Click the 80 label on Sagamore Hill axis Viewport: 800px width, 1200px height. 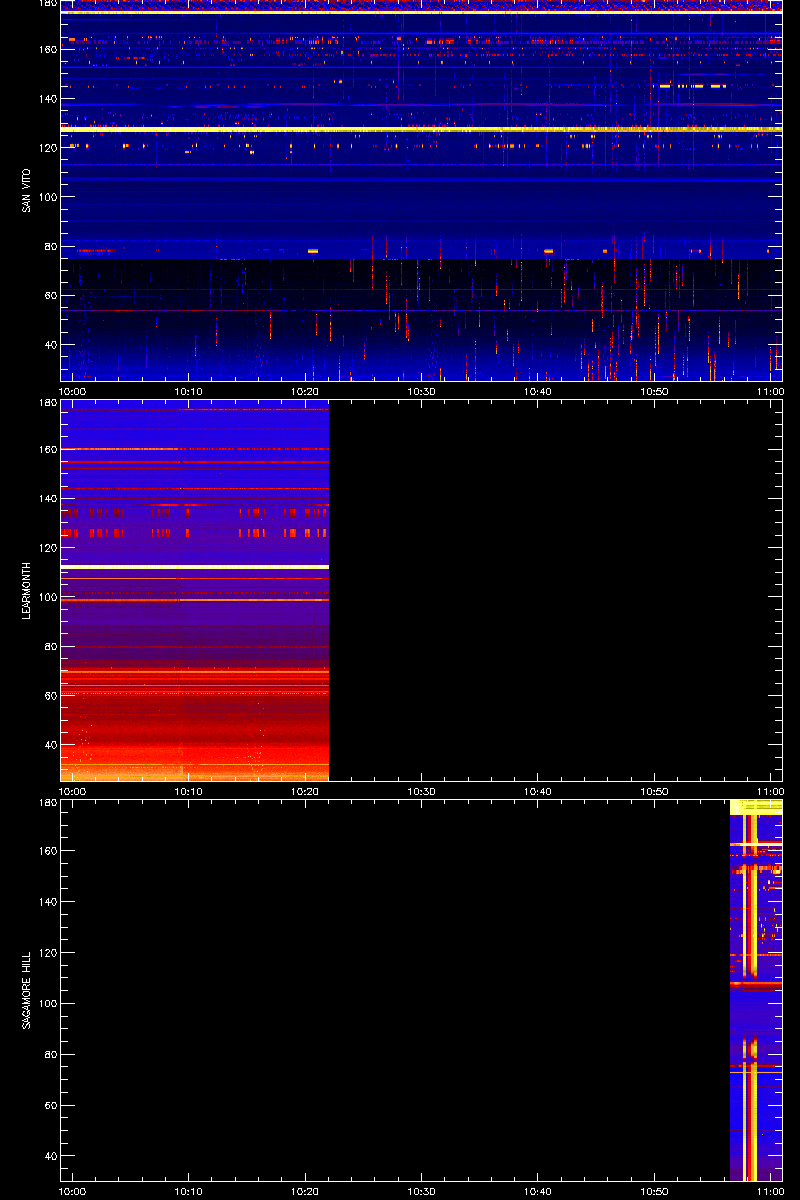coord(49,1054)
